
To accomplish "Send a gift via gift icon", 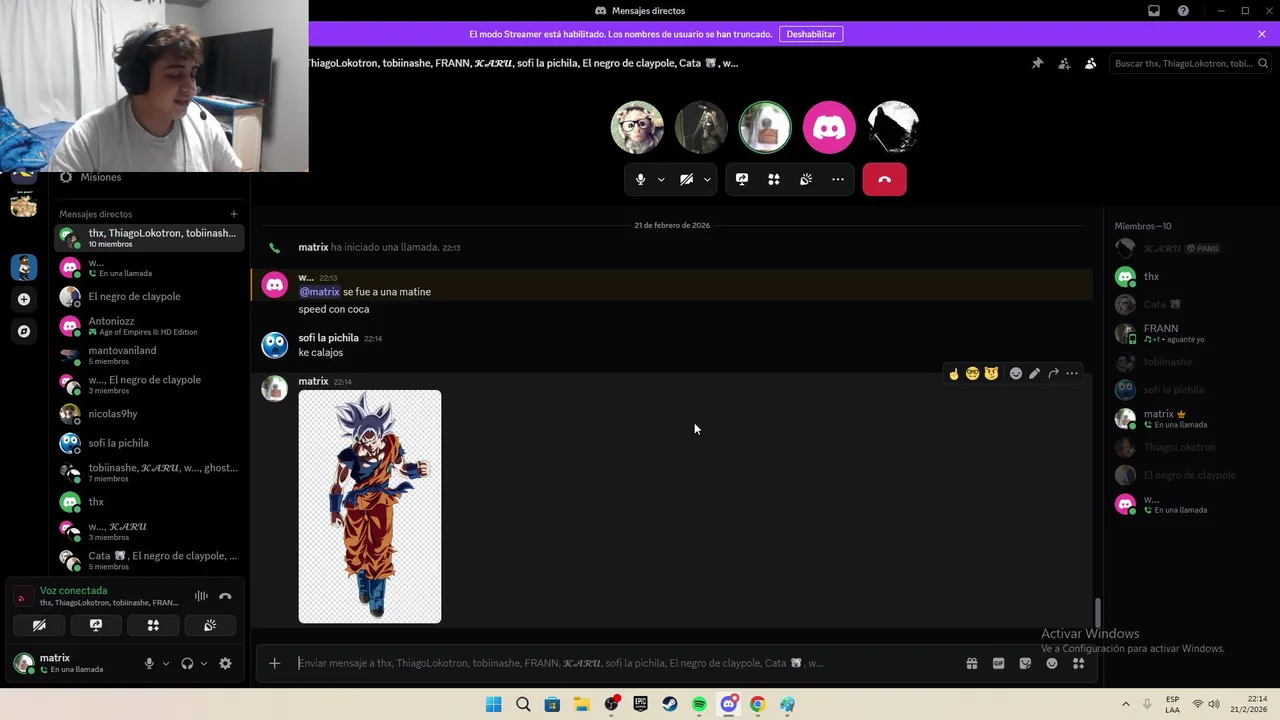I will (x=972, y=663).
